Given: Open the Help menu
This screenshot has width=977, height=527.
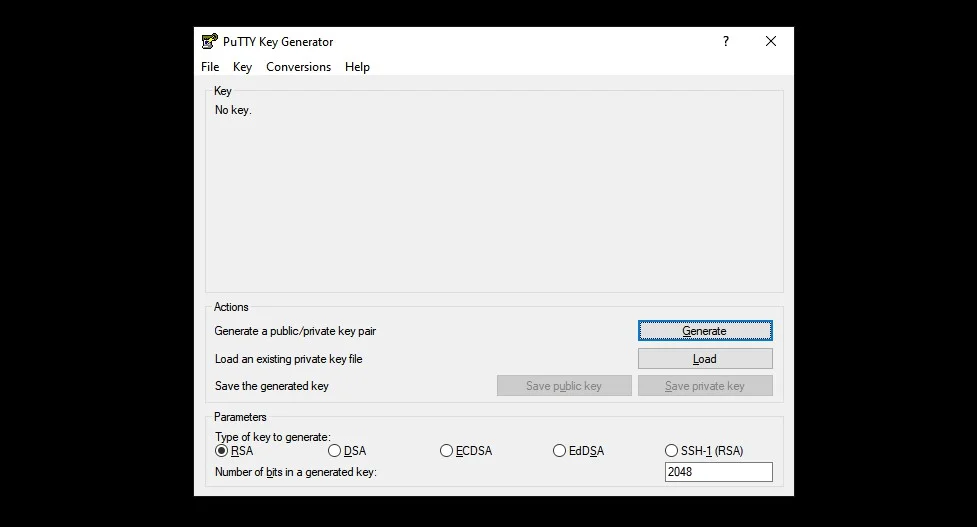Looking at the screenshot, I should [357, 67].
